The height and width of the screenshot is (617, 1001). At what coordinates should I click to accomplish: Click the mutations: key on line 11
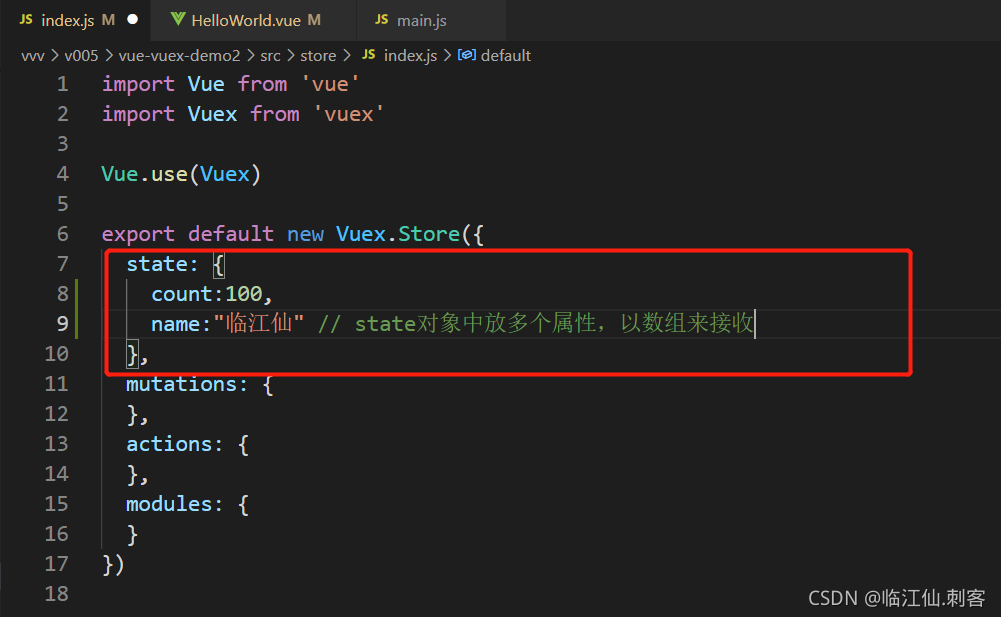[186, 385]
